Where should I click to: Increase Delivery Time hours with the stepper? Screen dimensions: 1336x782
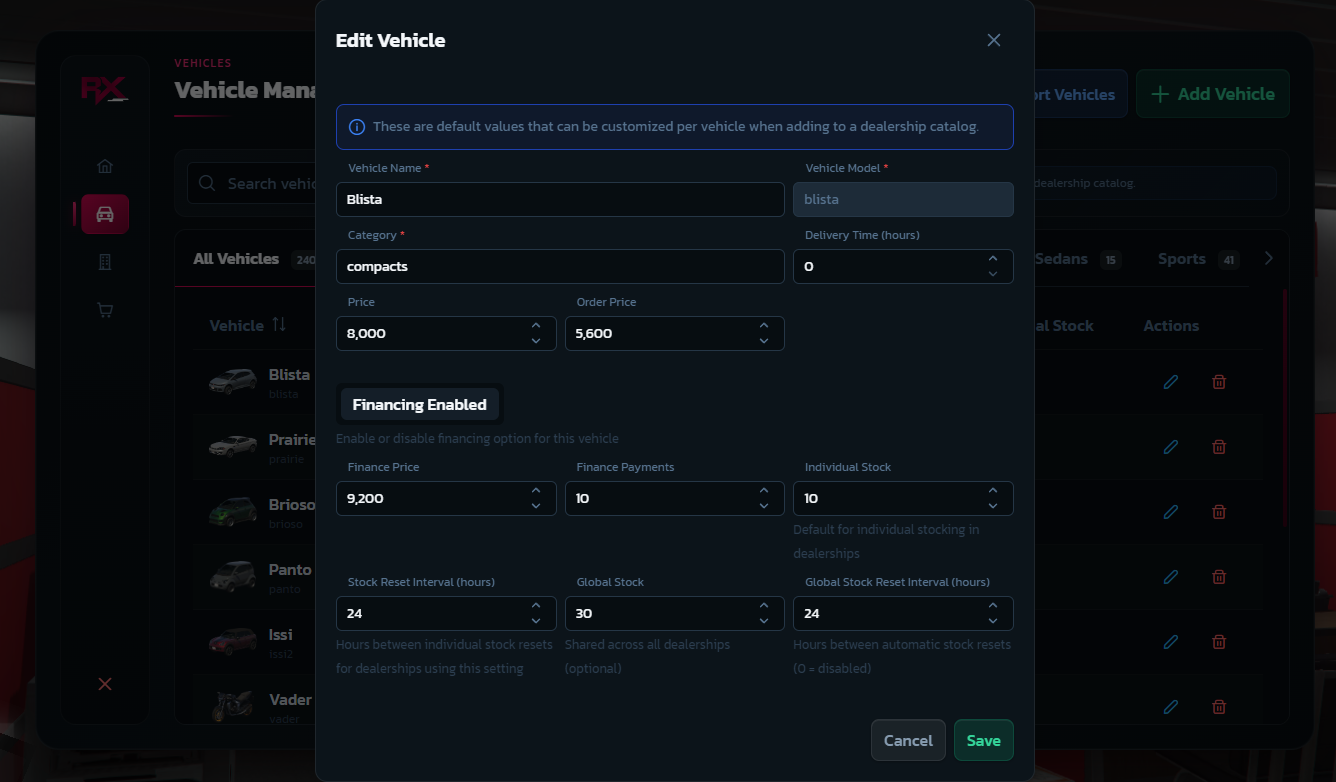click(x=992, y=260)
